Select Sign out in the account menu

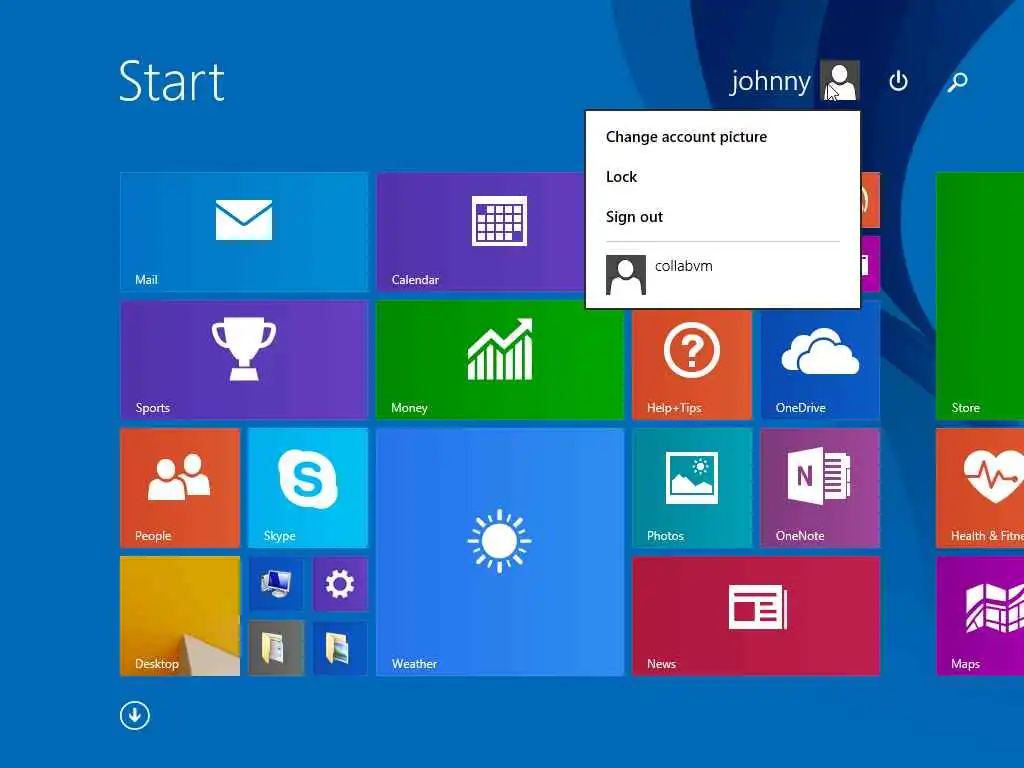point(634,217)
